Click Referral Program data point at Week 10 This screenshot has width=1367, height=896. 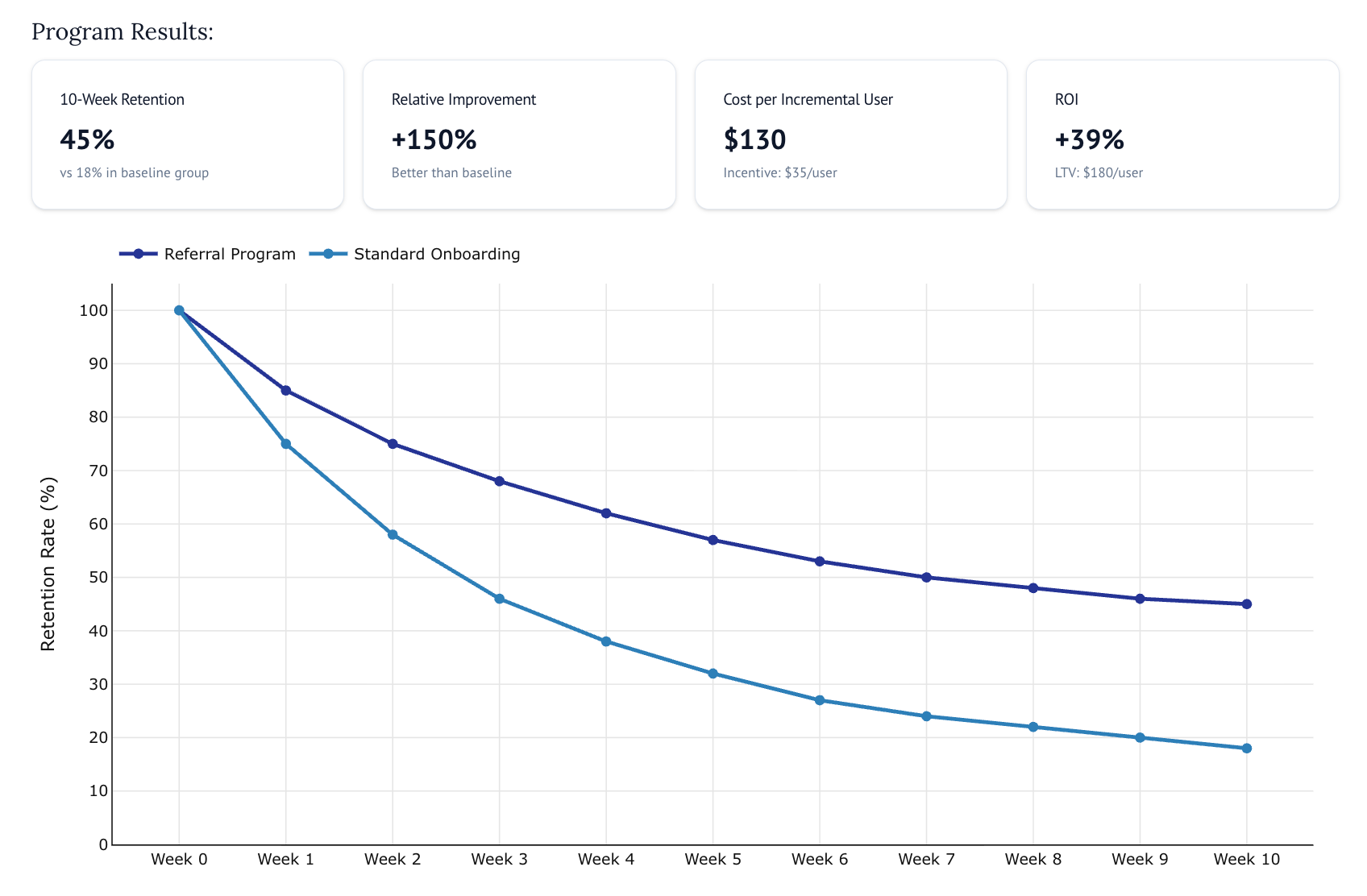coord(1246,604)
